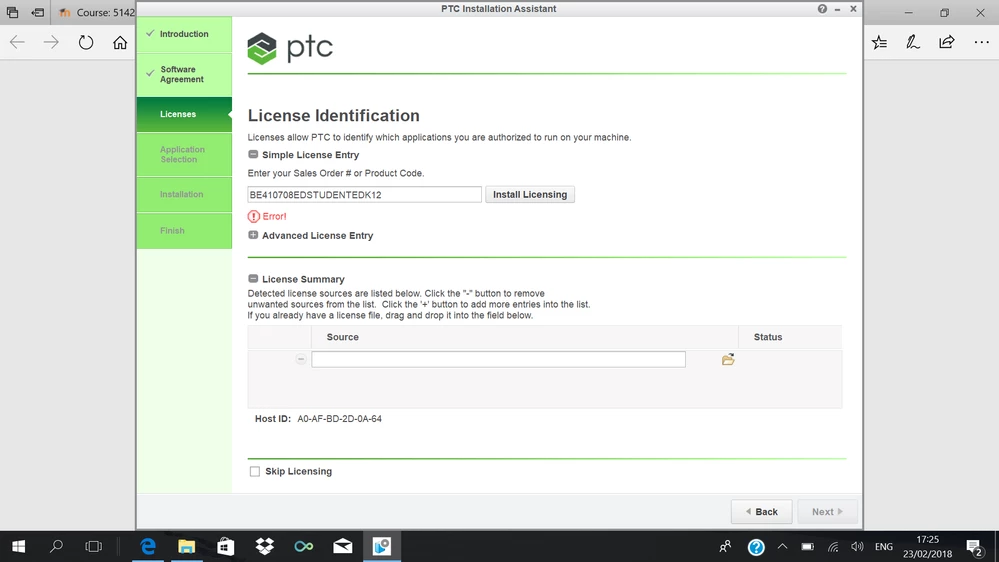Remove the license source with minus button

tap(301, 359)
